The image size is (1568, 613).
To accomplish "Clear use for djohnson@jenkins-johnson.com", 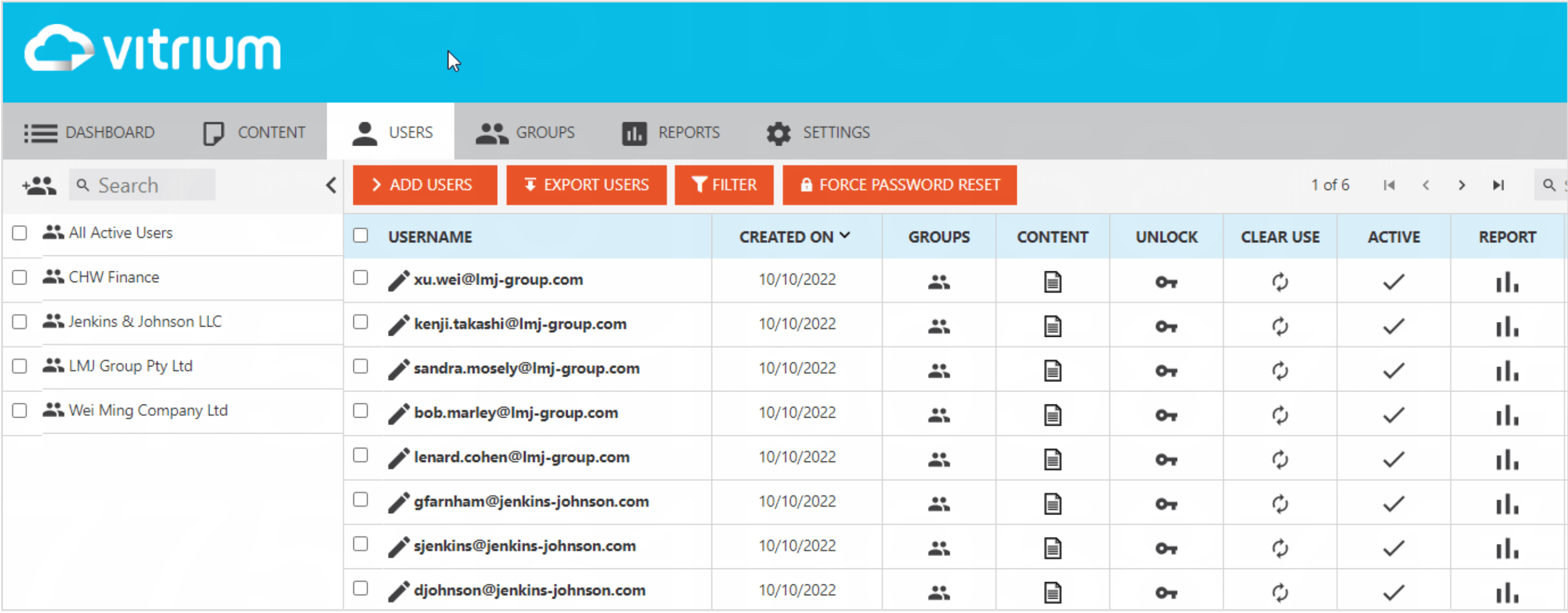I will tap(1280, 592).
